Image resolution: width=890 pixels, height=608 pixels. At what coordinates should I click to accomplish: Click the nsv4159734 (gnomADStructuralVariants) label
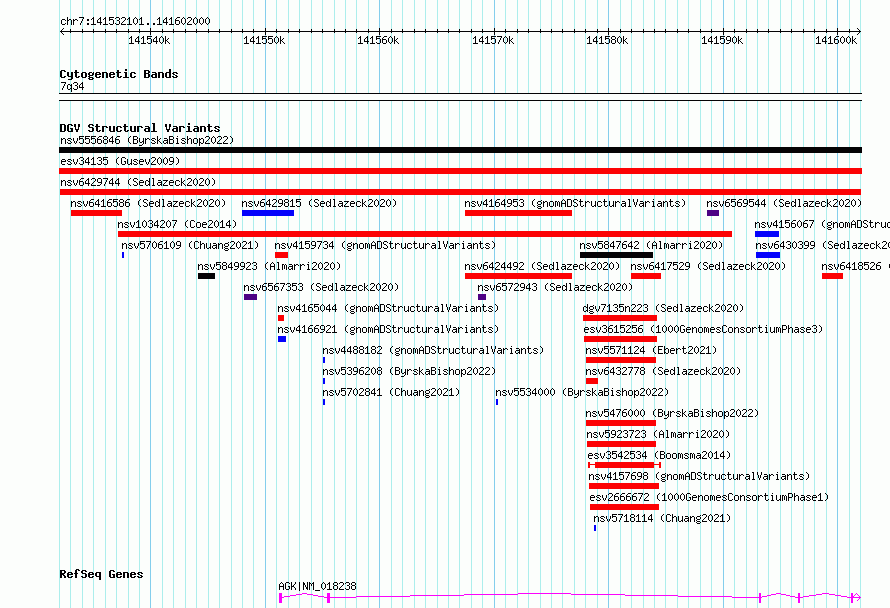pyautogui.click(x=385, y=245)
